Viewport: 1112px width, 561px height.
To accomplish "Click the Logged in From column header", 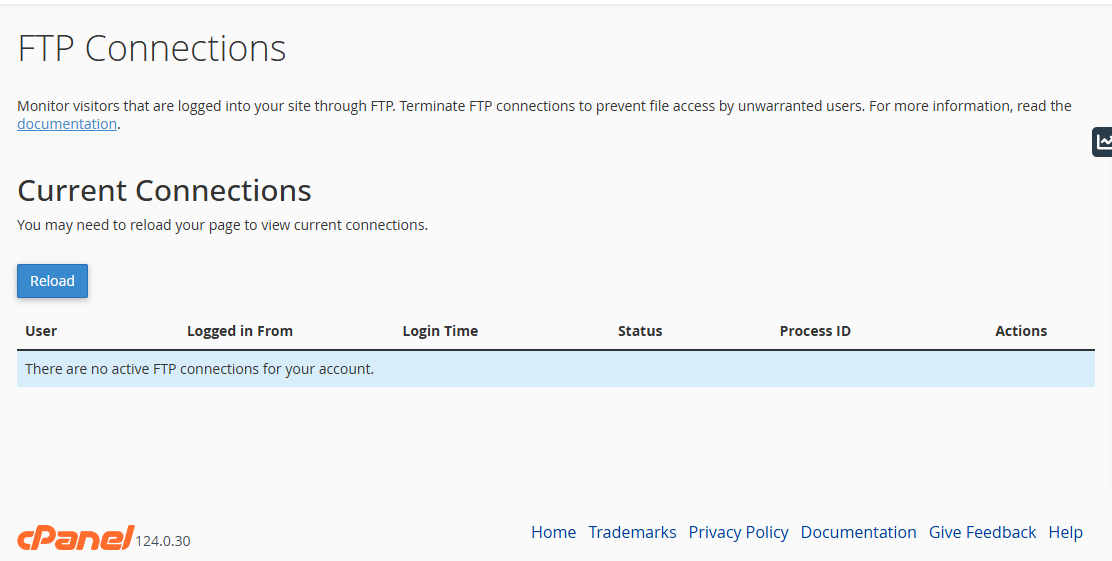I will coord(240,331).
